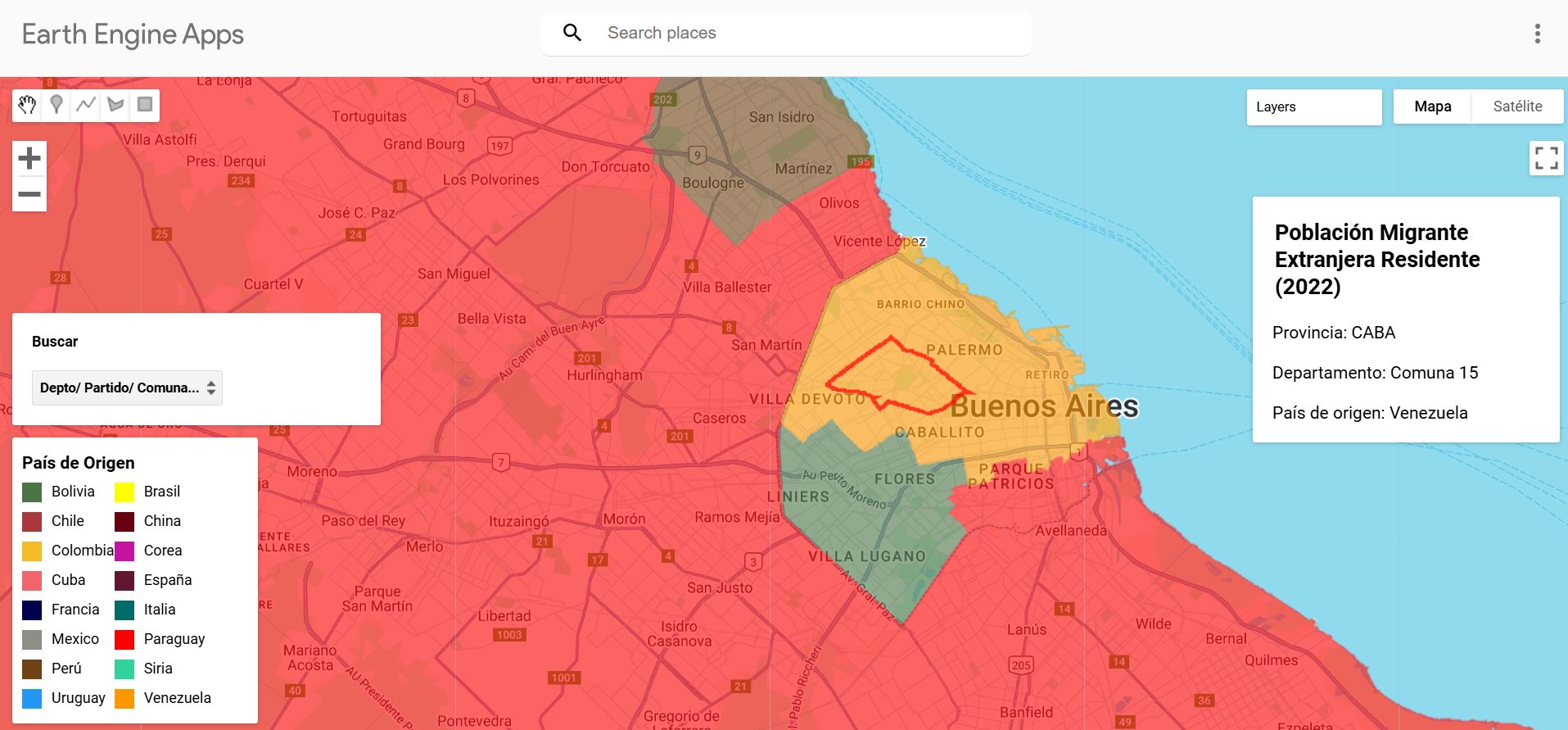This screenshot has width=1568, height=730.
Task: Click the Earth Engine Apps title
Action: click(x=133, y=34)
